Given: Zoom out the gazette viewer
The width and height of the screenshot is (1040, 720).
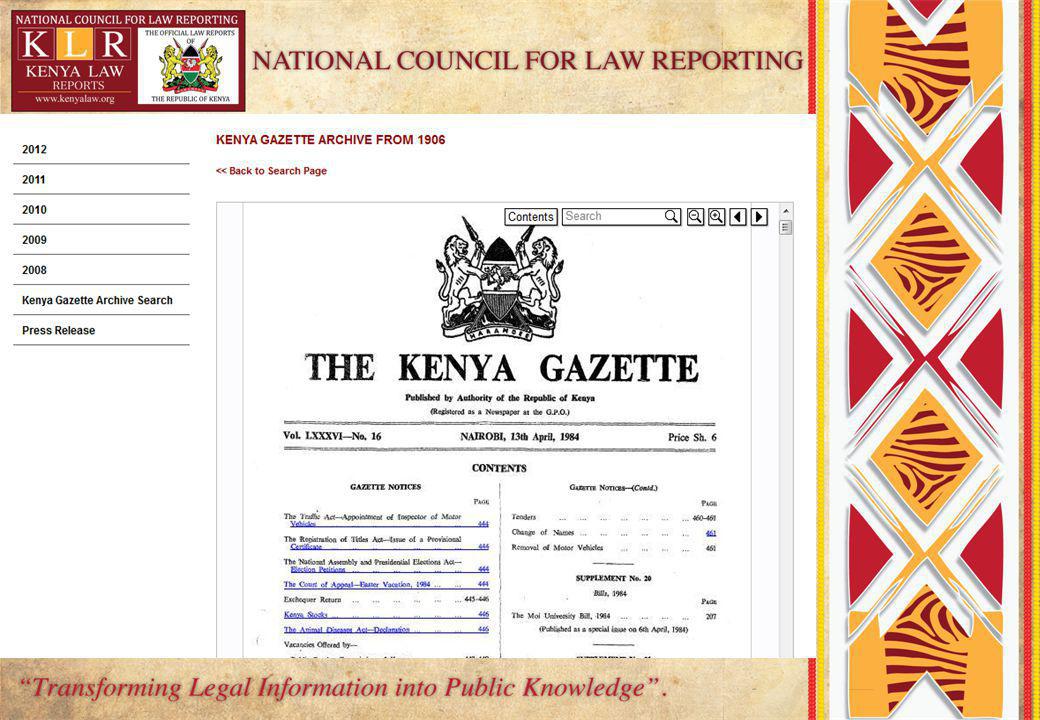Looking at the screenshot, I should [x=695, y=217].
